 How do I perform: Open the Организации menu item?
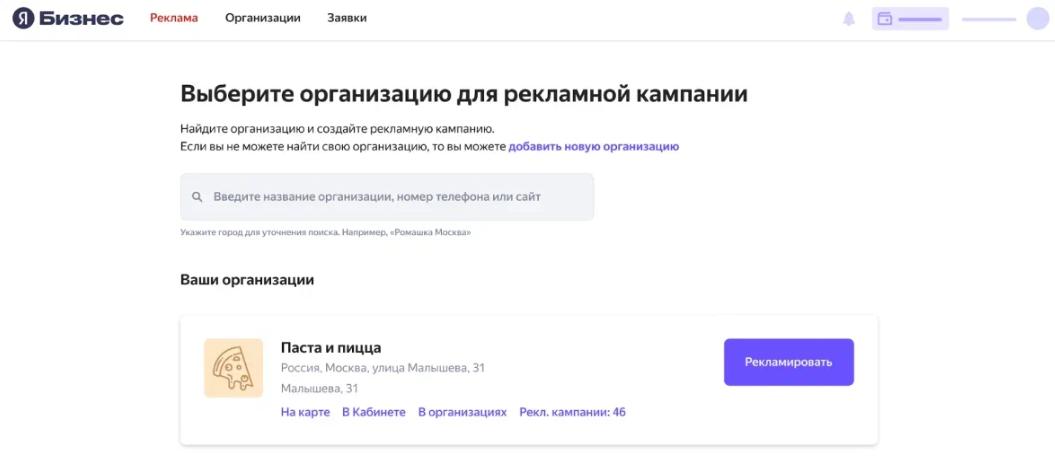[262, 18]
